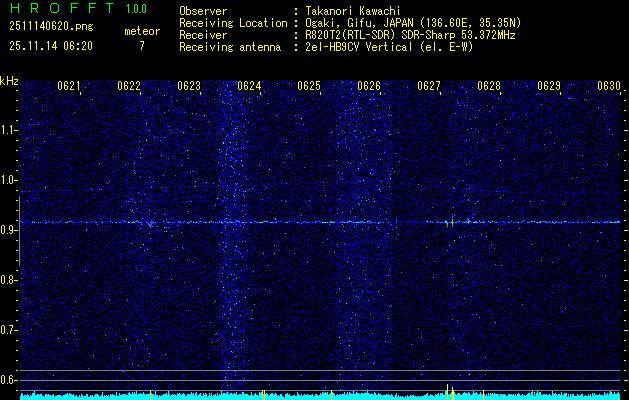Click the 1.0 kHz axis label
Viewport: 629px width, 400px height.
(x=8, y=180)
